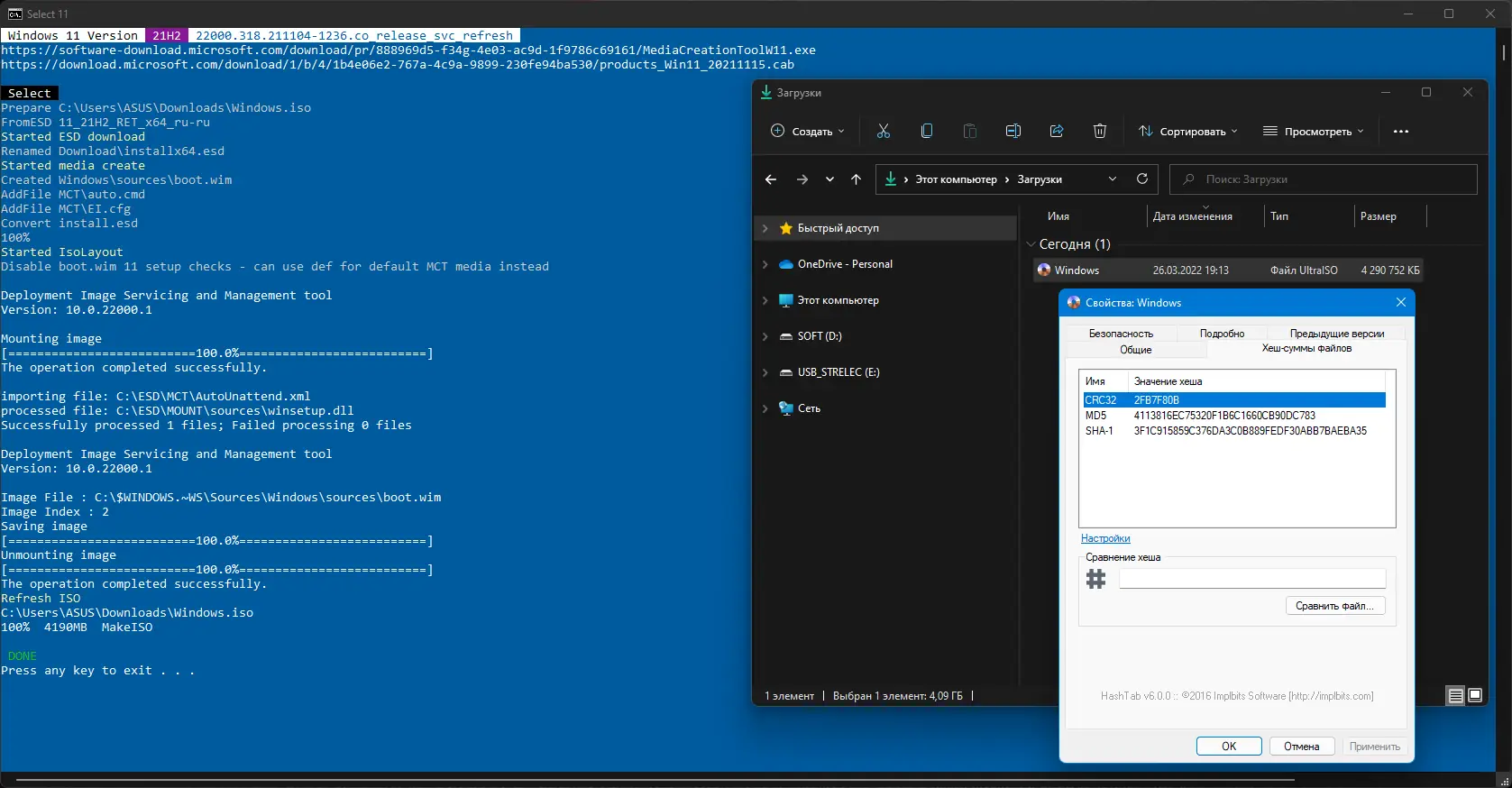Maximize the Загрузки Explorer window

(1426, 93)
